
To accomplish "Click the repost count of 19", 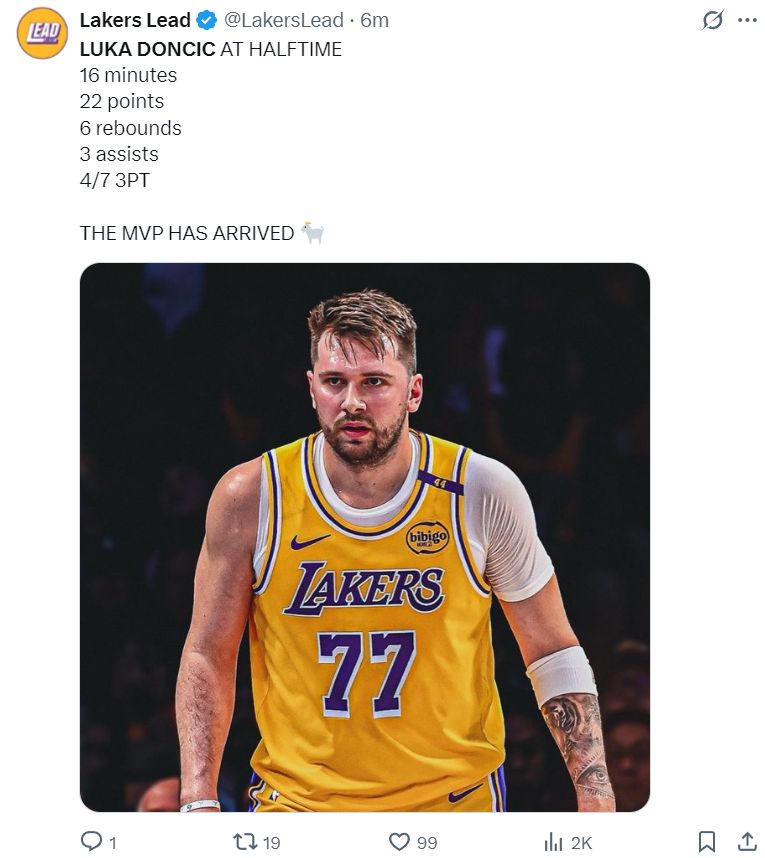I will tap(271, 843).
